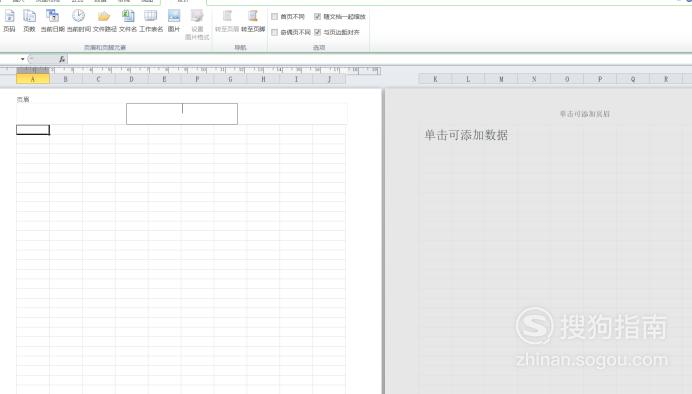Select column P header

tap(600, 79)
